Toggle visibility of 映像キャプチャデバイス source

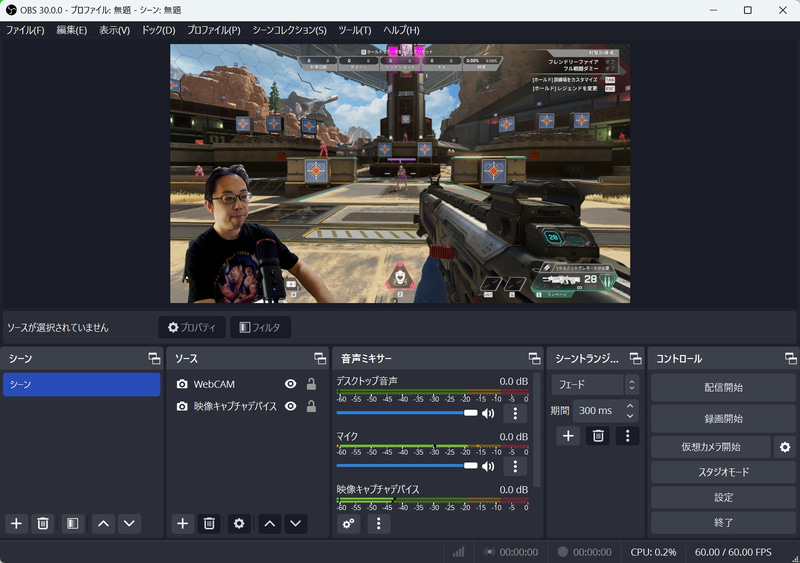tap(290, 406)
